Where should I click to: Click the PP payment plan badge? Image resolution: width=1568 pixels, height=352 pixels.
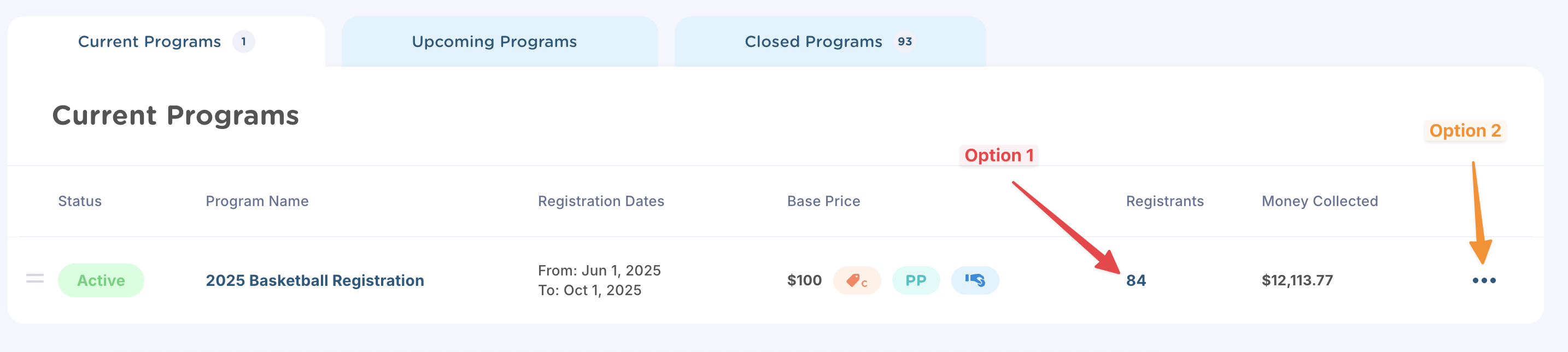[x=915, y=280]
